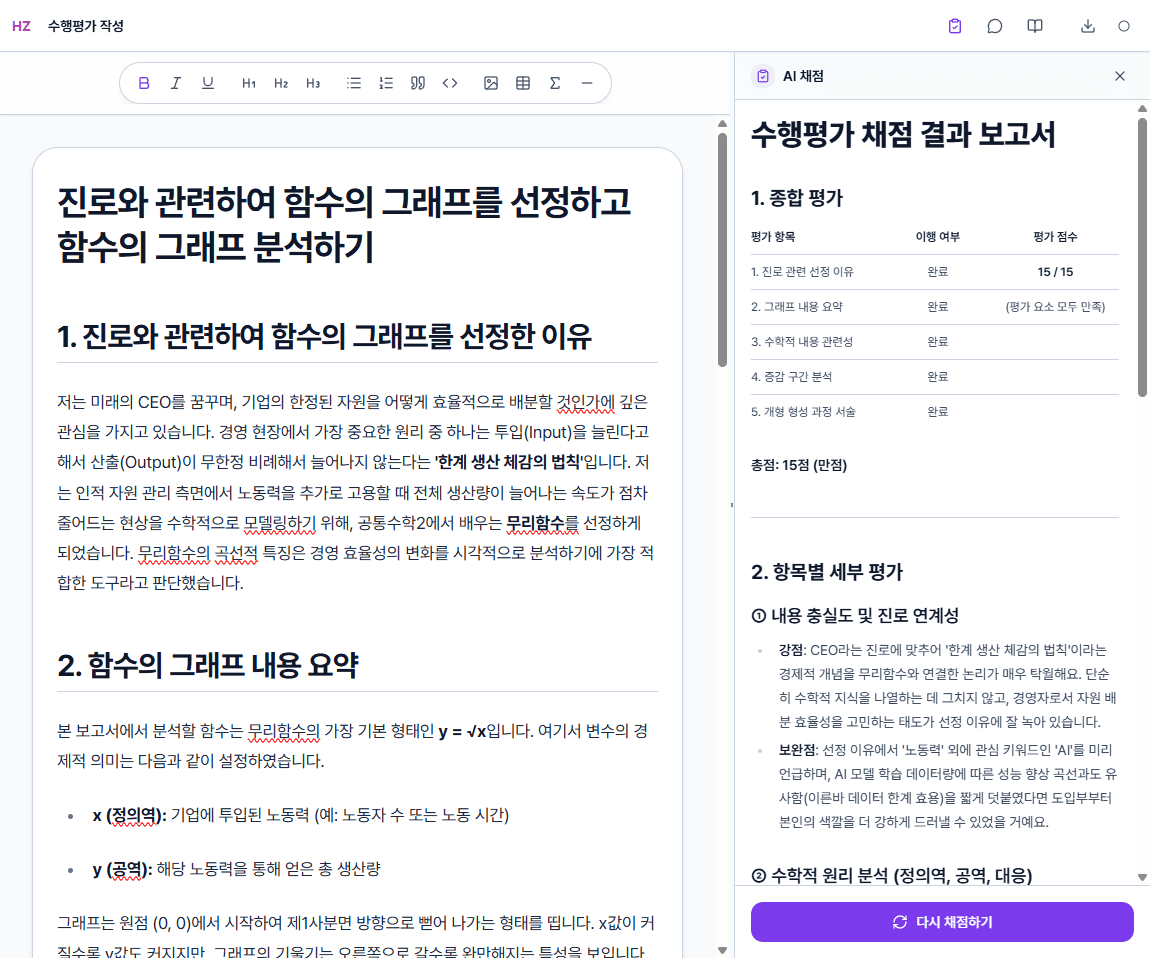Click '② 수학적 원리 분석' subheading
Screen dimensions: 1150x958
click(x=892, y=875)
